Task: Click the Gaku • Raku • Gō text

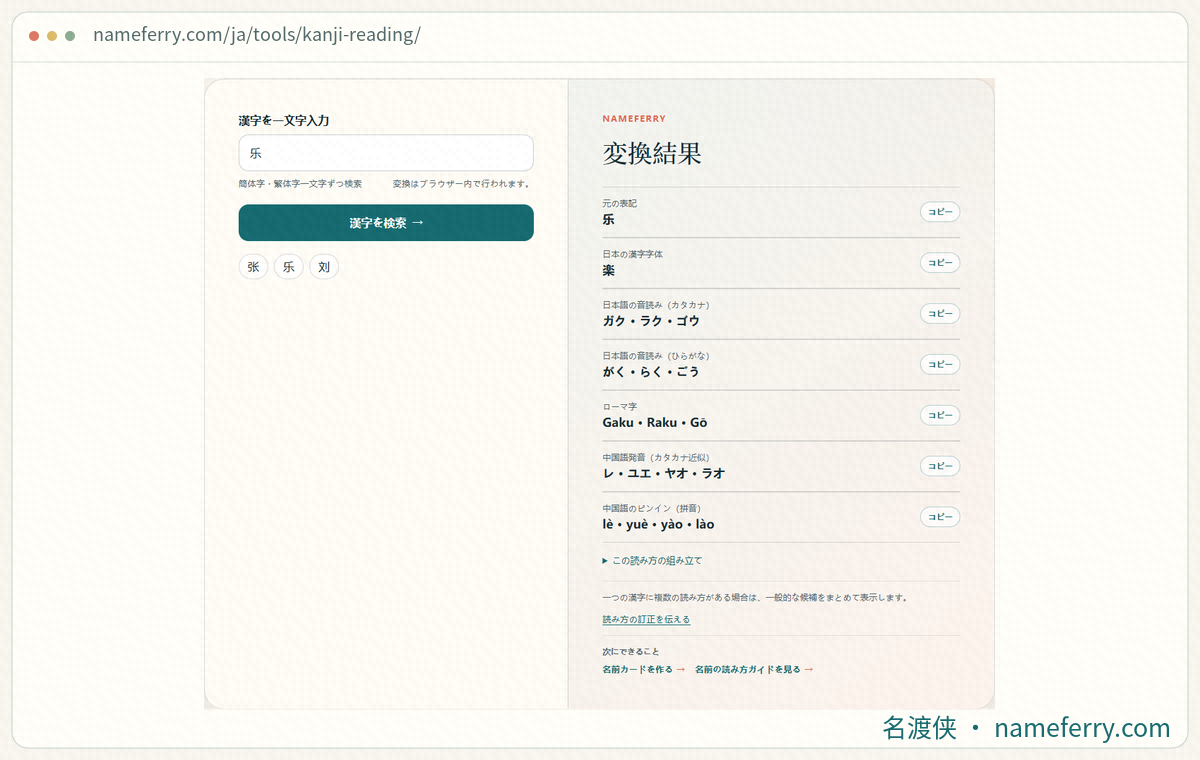Action: tap(655, 423)
